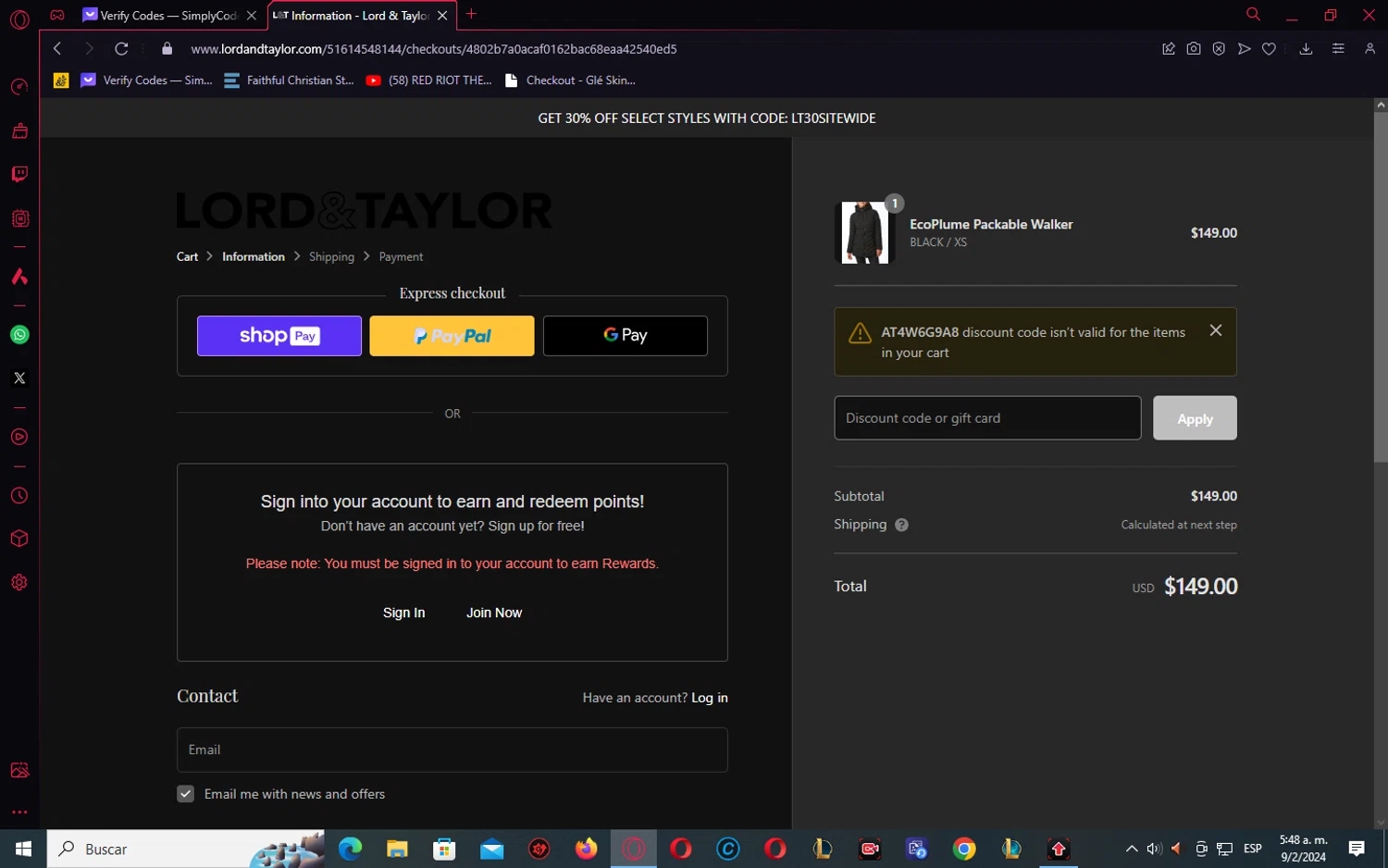Screen dimensions: 1388x868
Task: Go to the Cart breadcrumb link
Action: [187, 257]
